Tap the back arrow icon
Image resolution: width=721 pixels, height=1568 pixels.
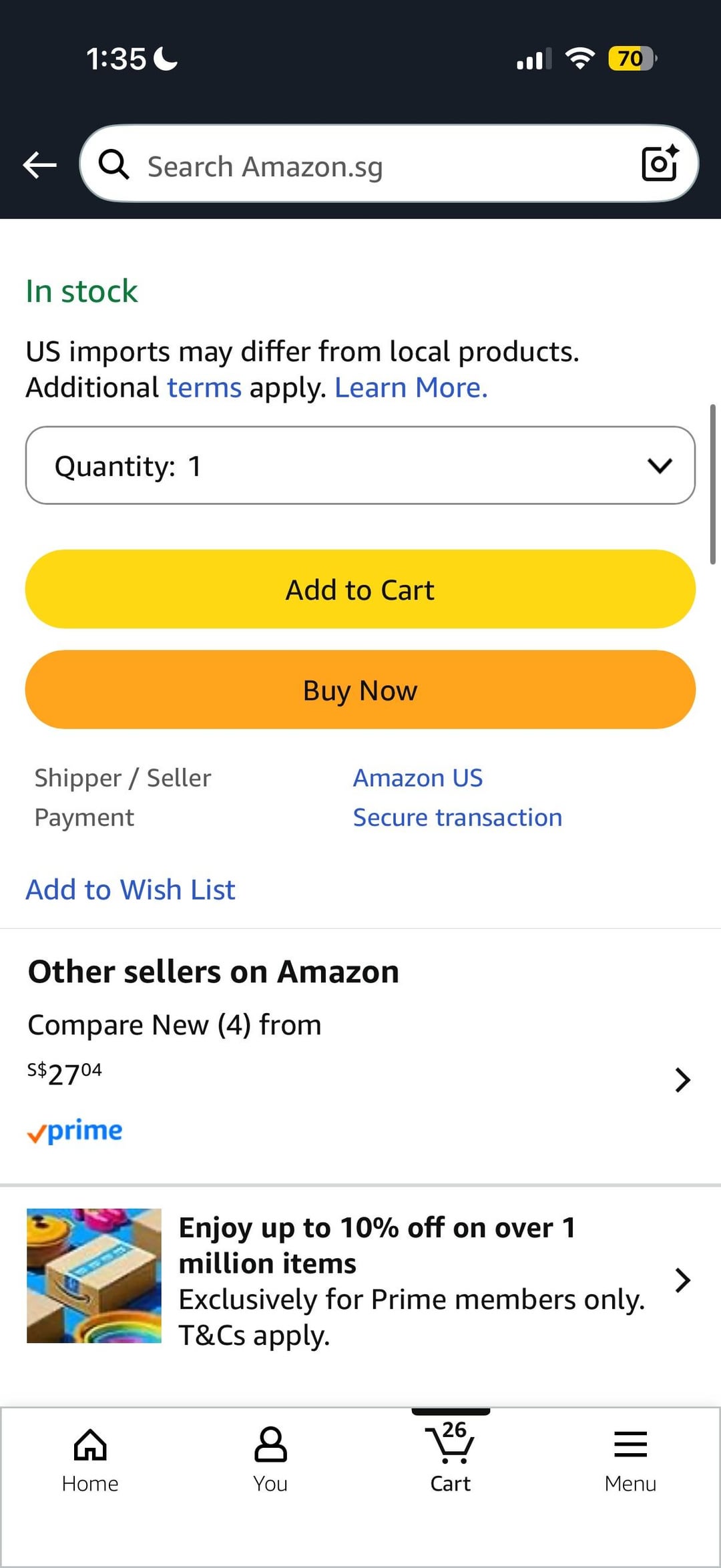point(40,165)
